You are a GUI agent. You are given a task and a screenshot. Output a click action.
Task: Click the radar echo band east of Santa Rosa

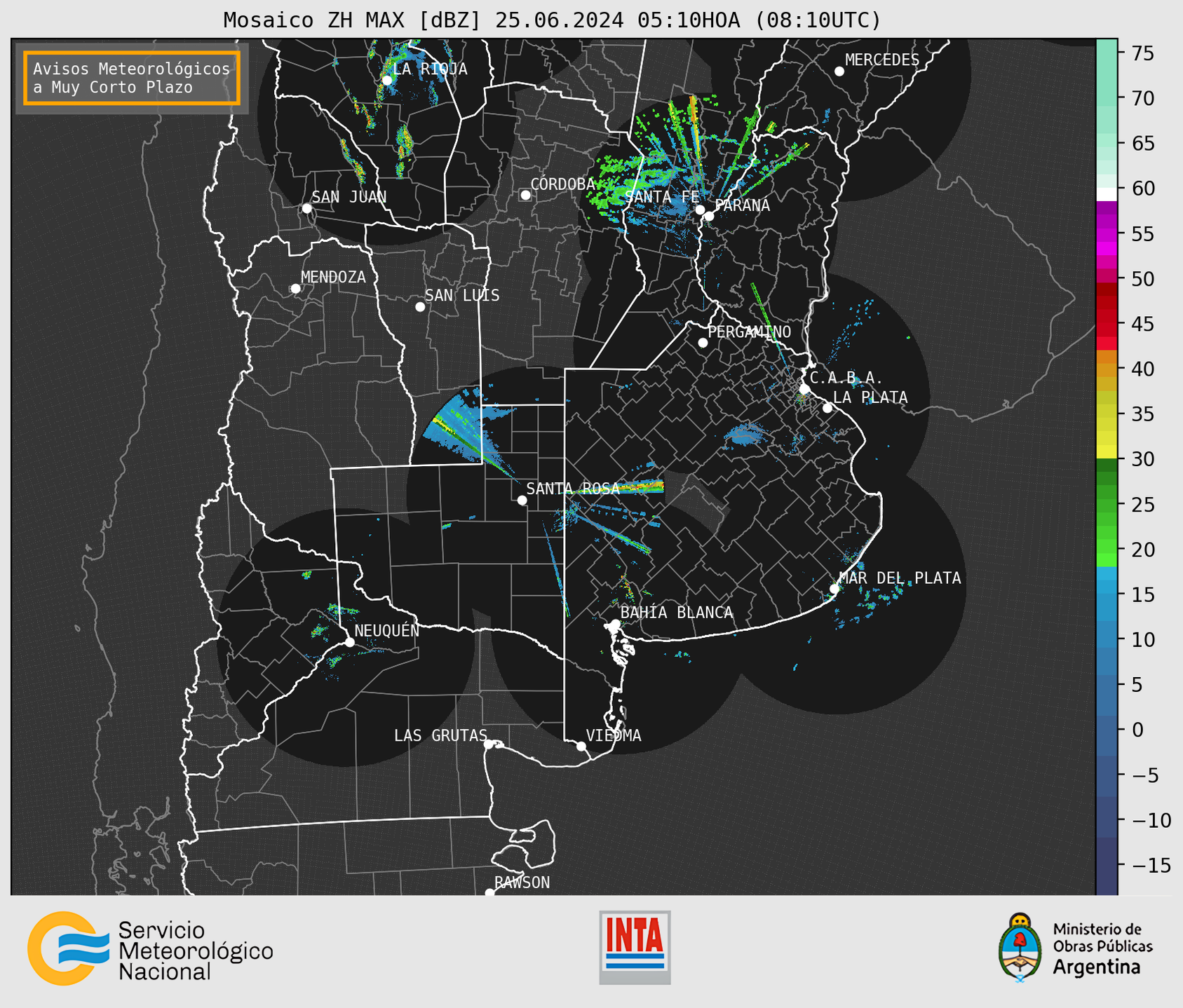point(616,487)
